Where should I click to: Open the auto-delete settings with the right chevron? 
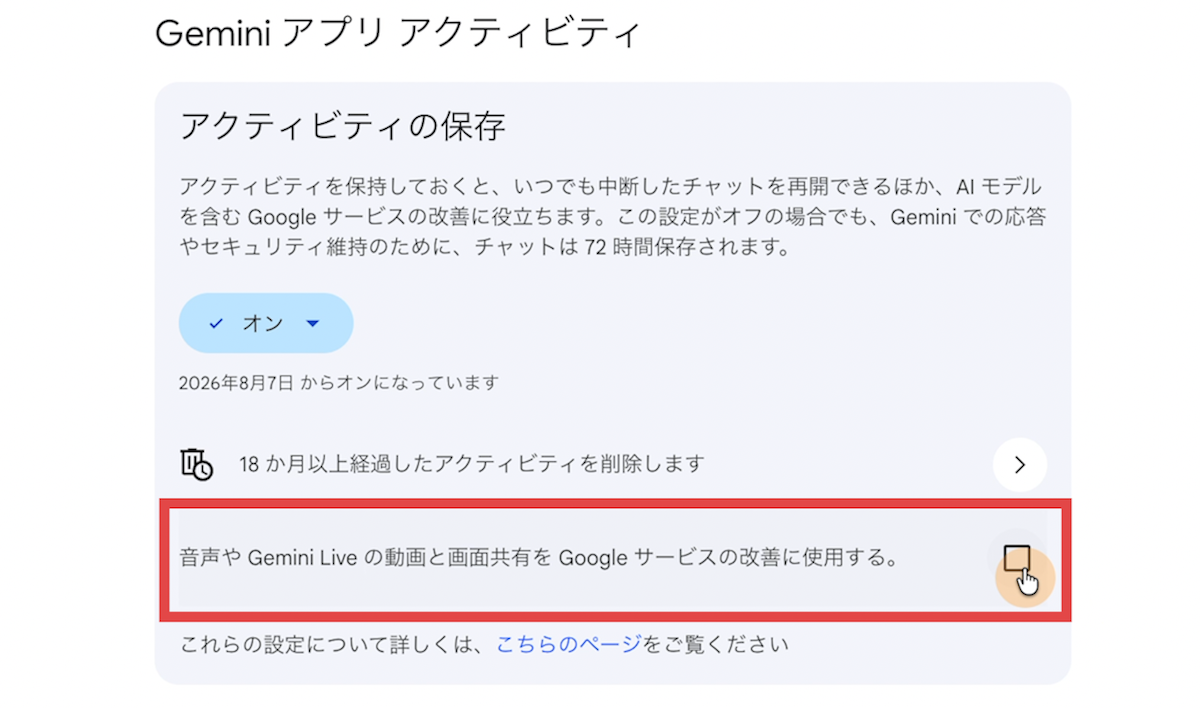pos(1020,464)
